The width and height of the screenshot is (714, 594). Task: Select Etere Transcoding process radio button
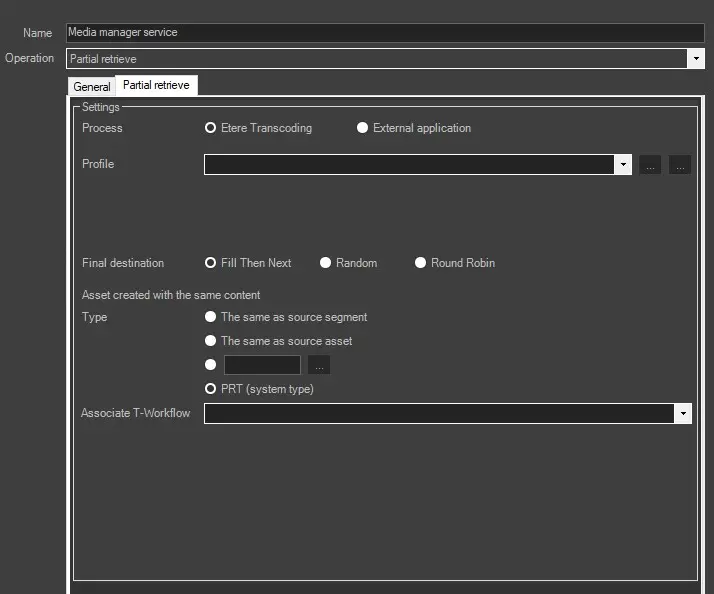(211, 128)
